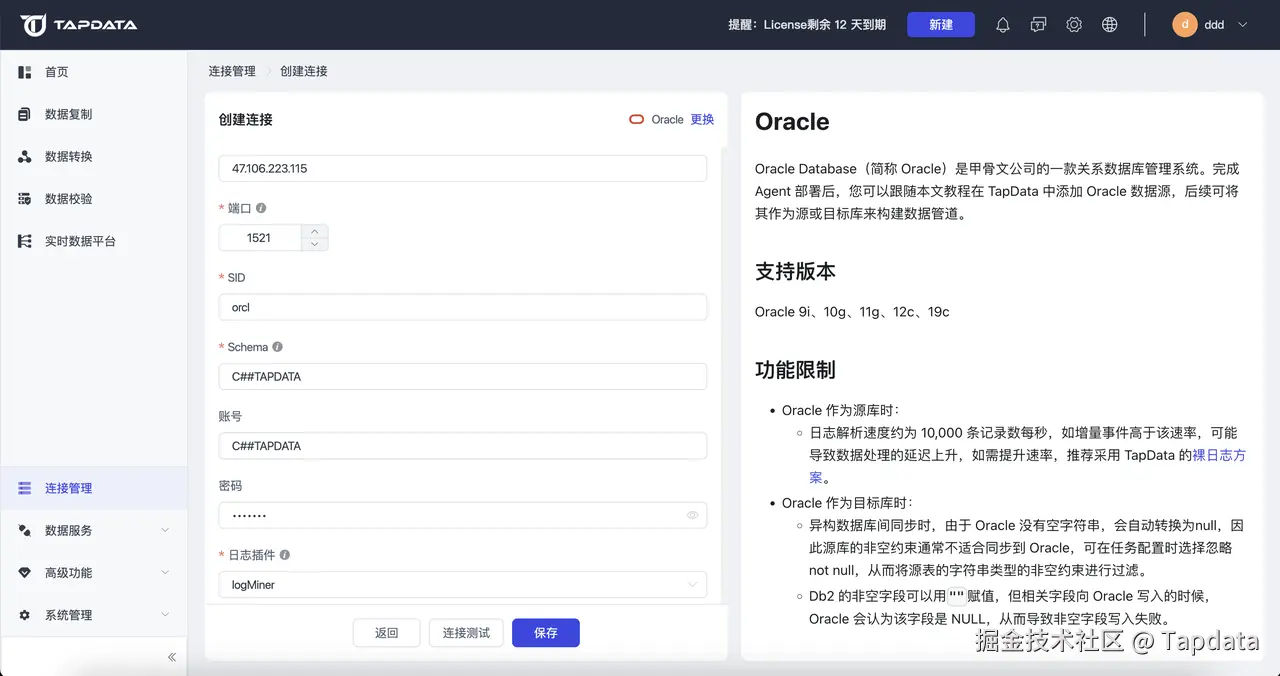This screenshot has height=676, width=1280.
Task: Collapse the sidebar with the double-arrow icon
Action: coord(171,657)
